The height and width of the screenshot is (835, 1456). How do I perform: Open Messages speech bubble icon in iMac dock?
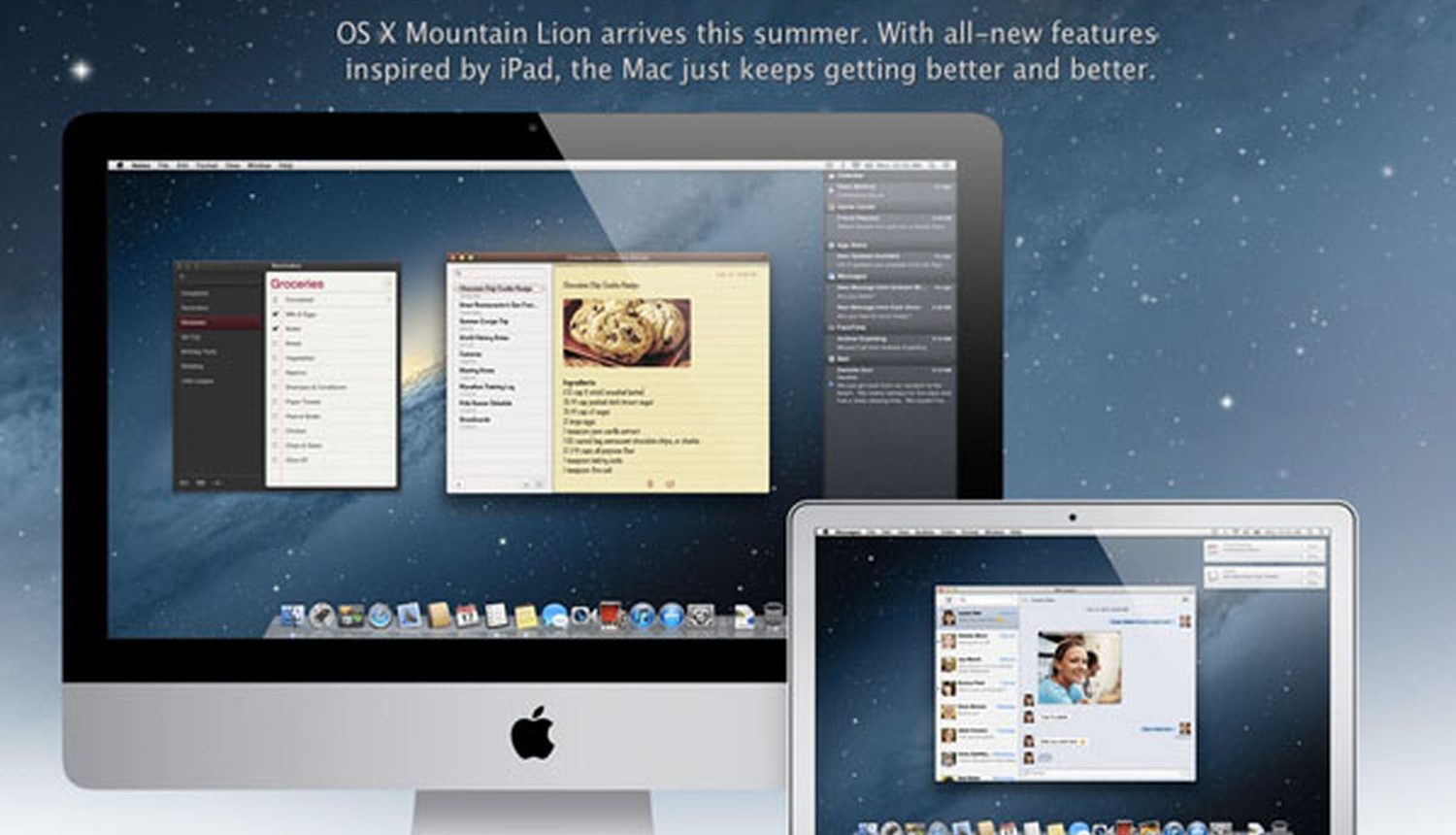tap(554, 616)
